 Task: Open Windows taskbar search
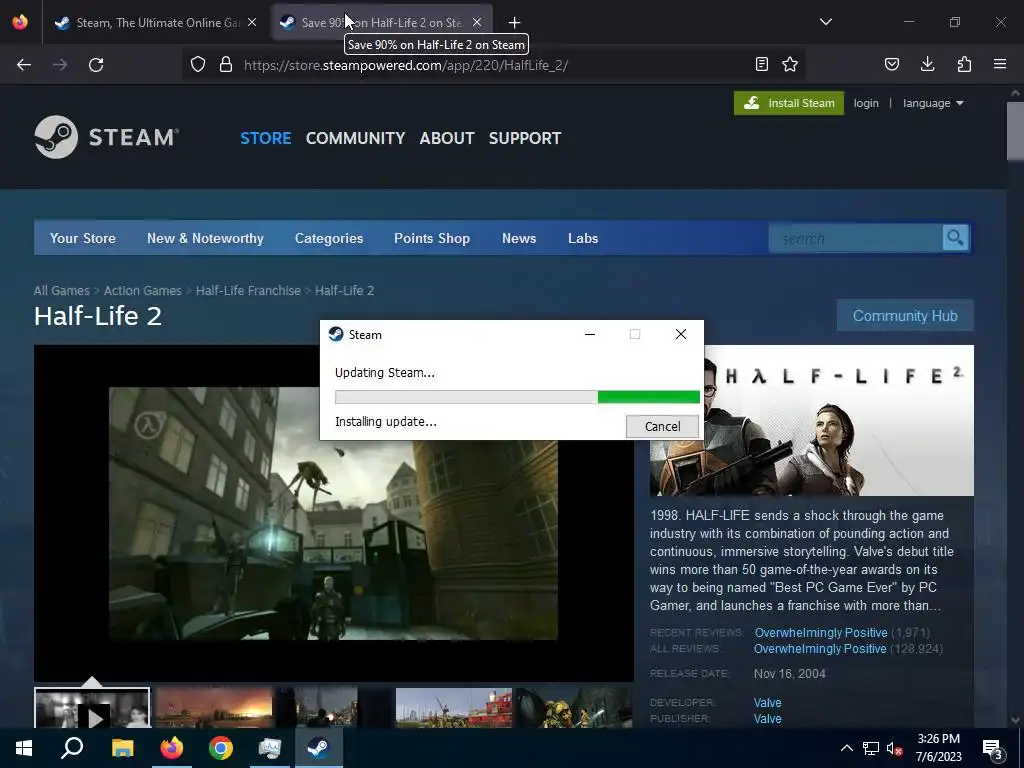pyautogui.click(x=72, y=748)
